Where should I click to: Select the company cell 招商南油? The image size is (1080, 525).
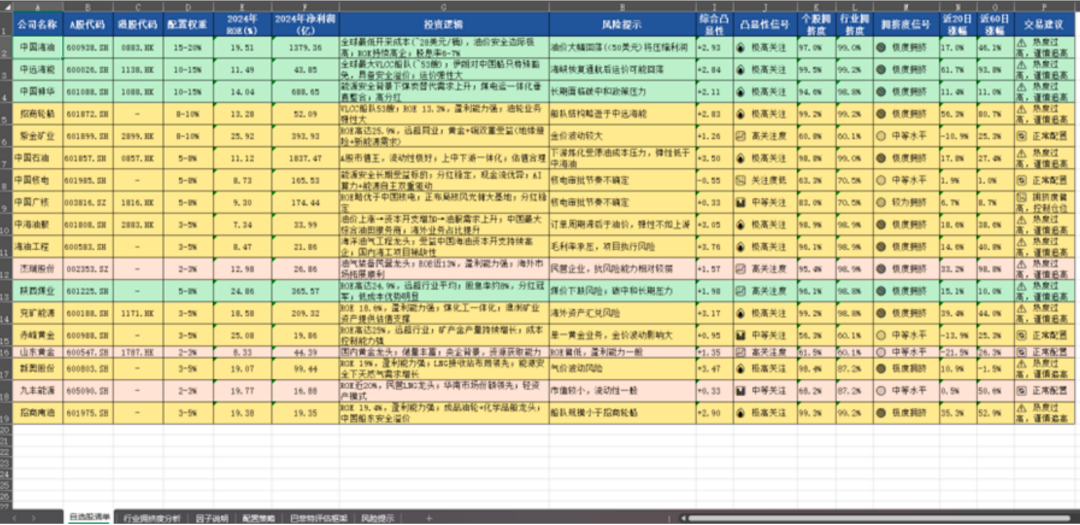coord(37,413)
